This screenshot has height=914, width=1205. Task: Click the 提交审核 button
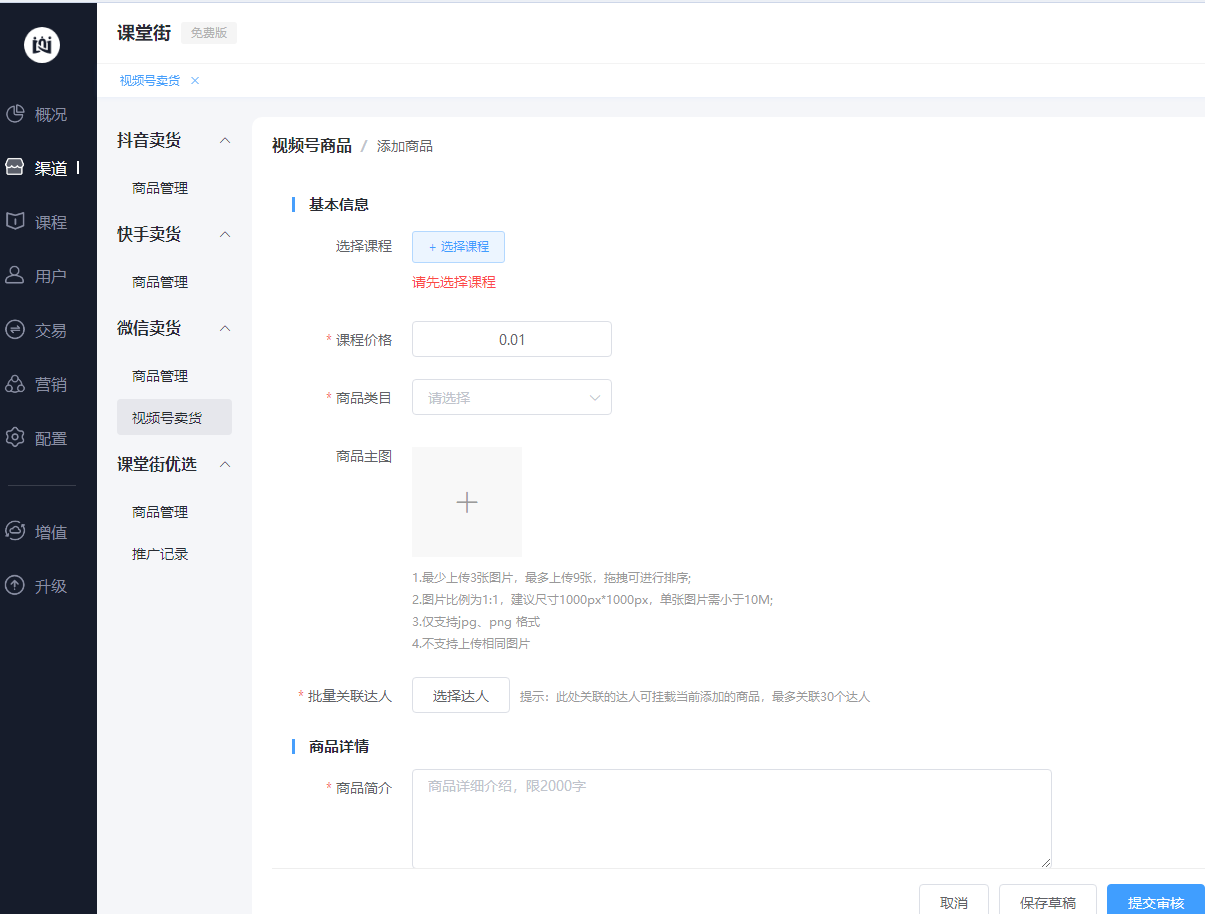tap(1156, 901)
